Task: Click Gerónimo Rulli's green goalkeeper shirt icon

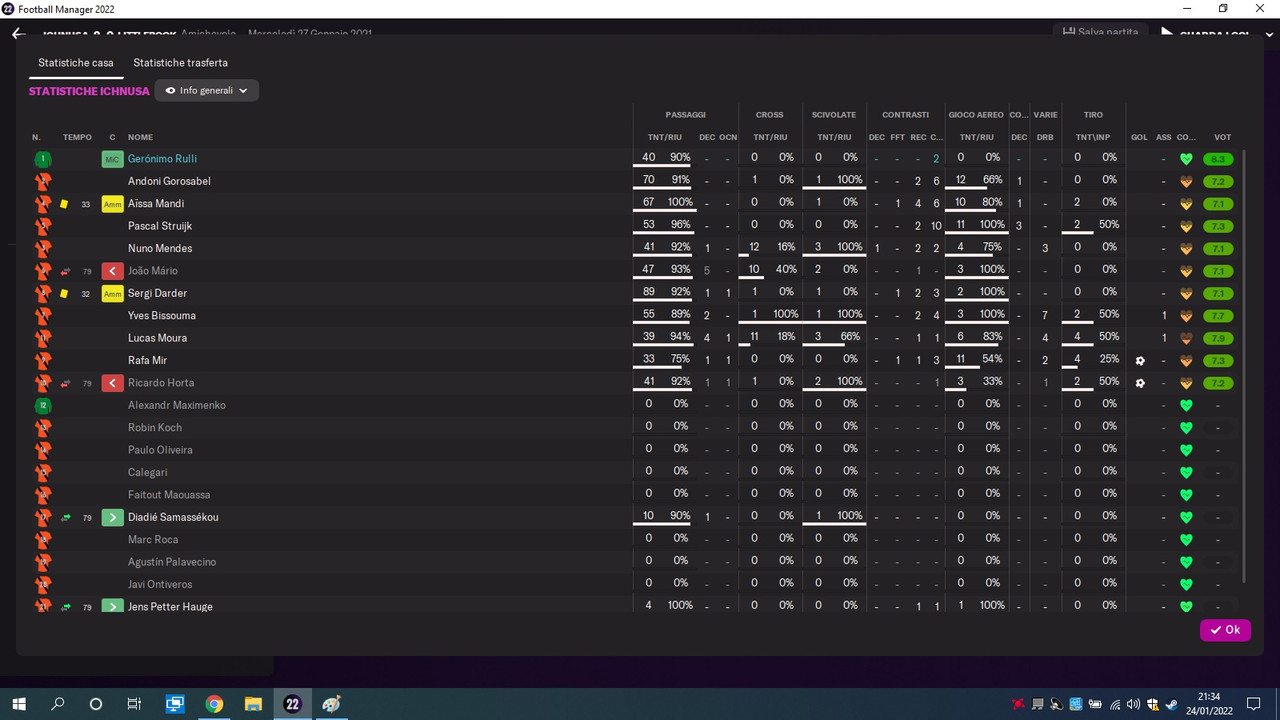Action: pyautogui.click(x=42, y=159)
